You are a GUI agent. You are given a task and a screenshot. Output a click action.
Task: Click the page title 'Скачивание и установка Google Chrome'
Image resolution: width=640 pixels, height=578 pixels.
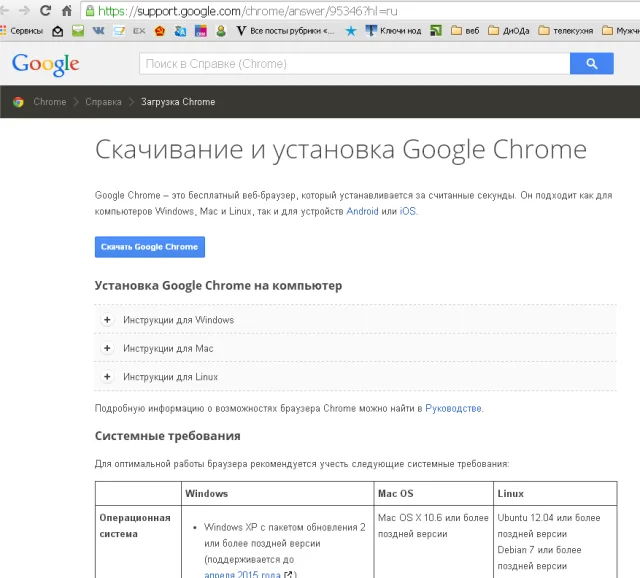(341, 150)
